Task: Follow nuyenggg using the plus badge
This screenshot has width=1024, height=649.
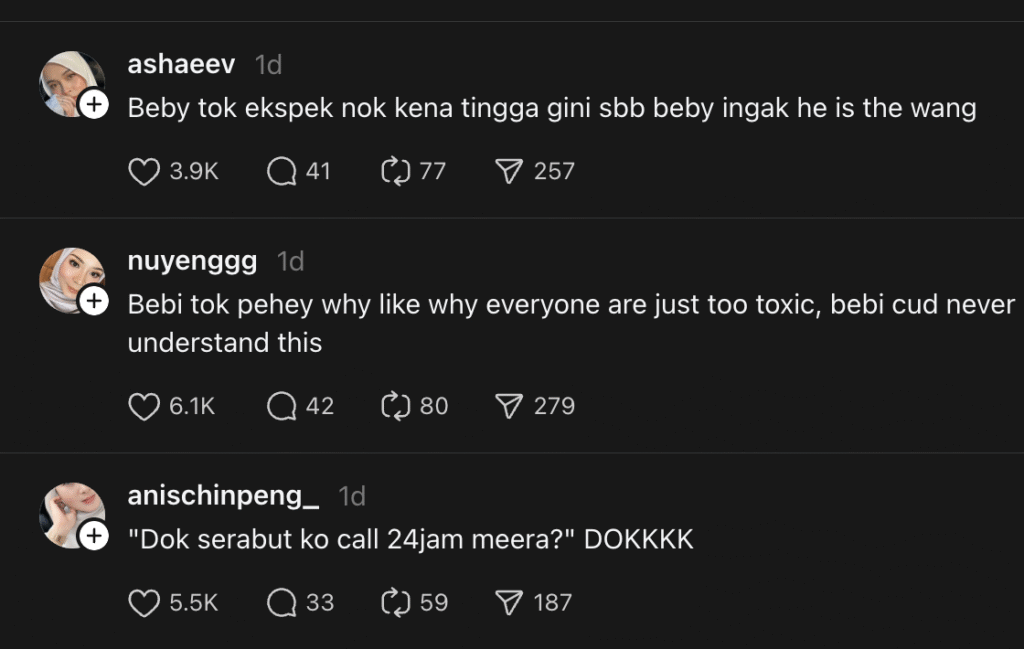Action: [x=93, y=301]
